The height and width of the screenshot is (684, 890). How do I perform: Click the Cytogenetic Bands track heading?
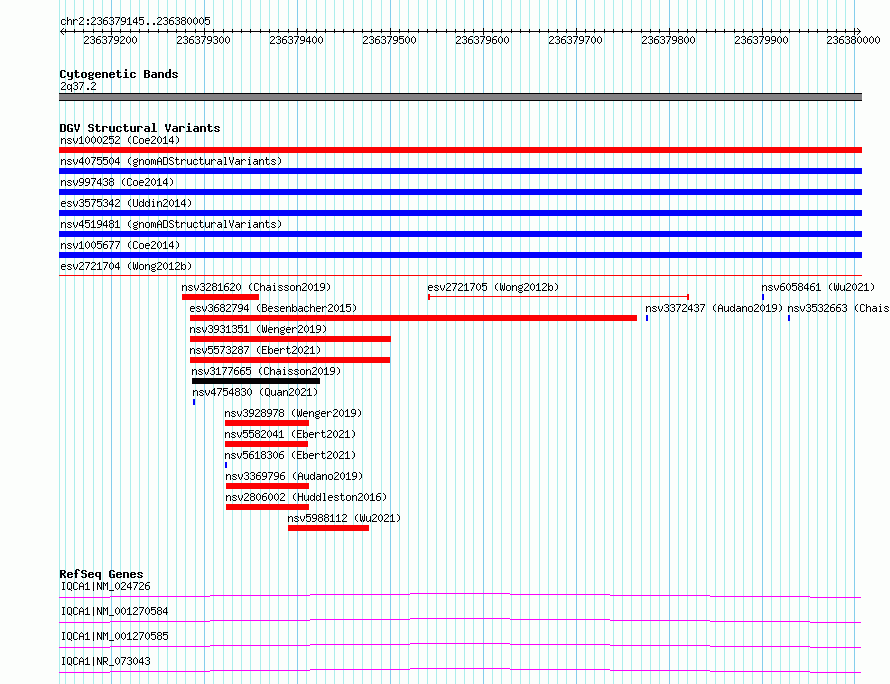[x=119, y=74]
